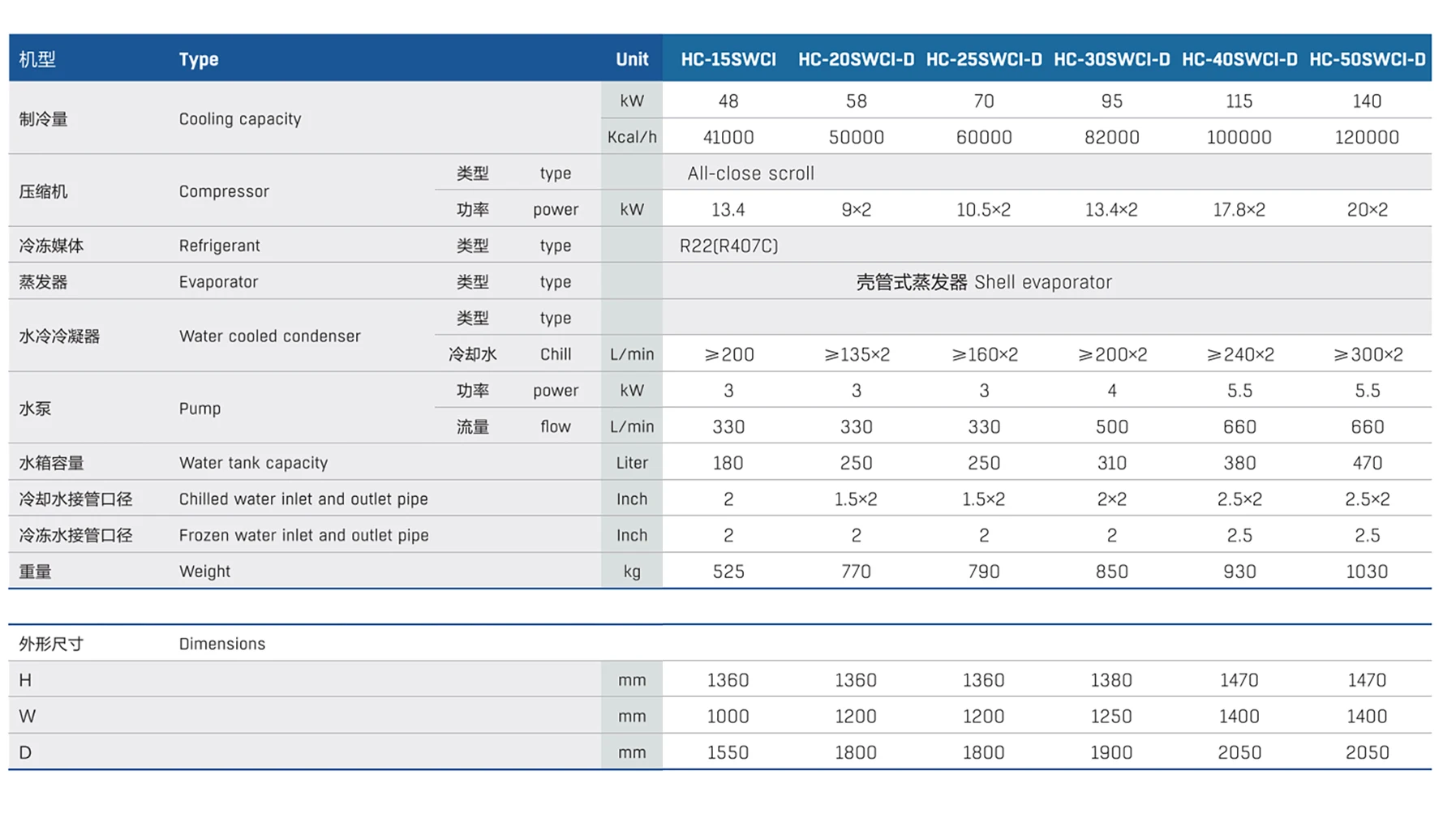Select the Weight row label
The width and height of the screenshot is (1456, 822).
204,572
